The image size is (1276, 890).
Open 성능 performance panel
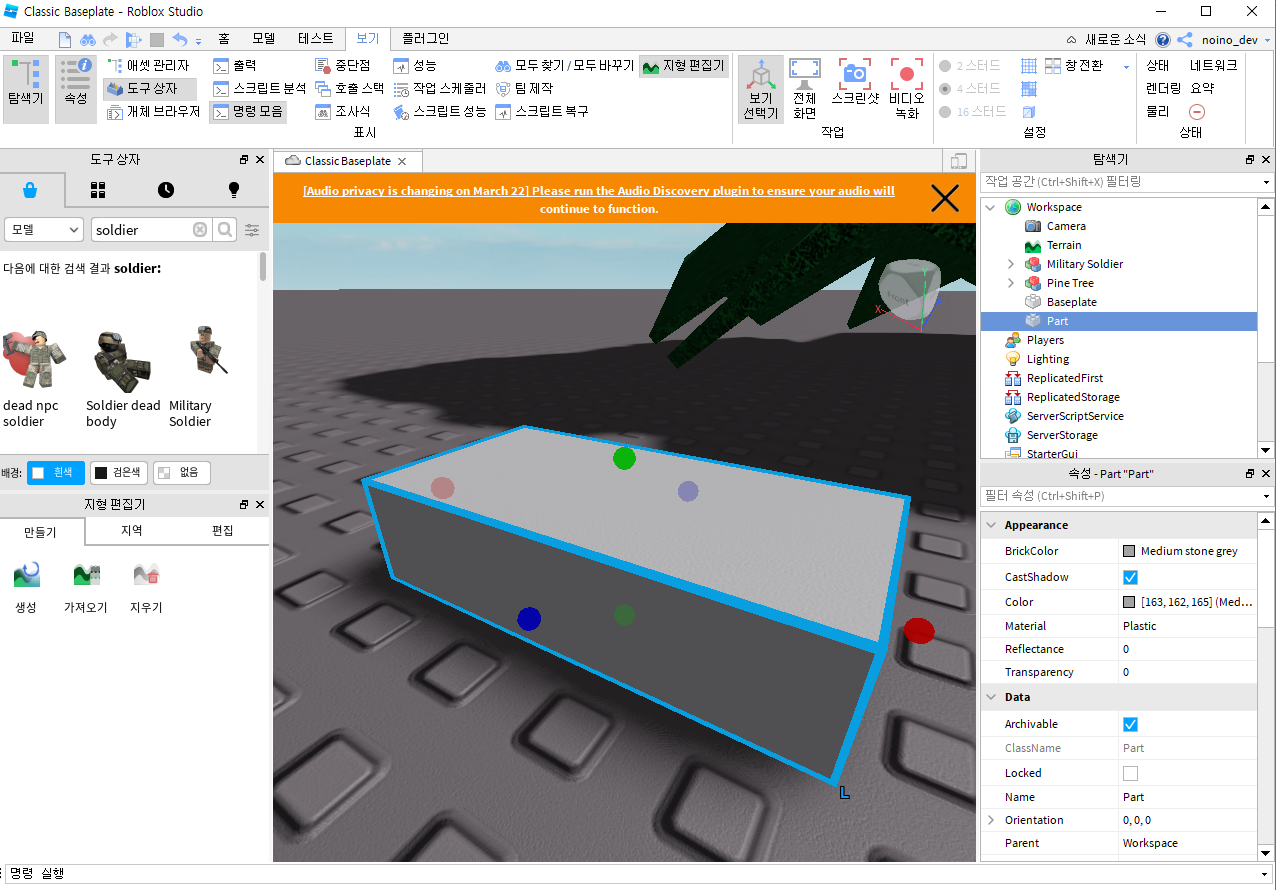pyautogui.click(x=415, y=66)
